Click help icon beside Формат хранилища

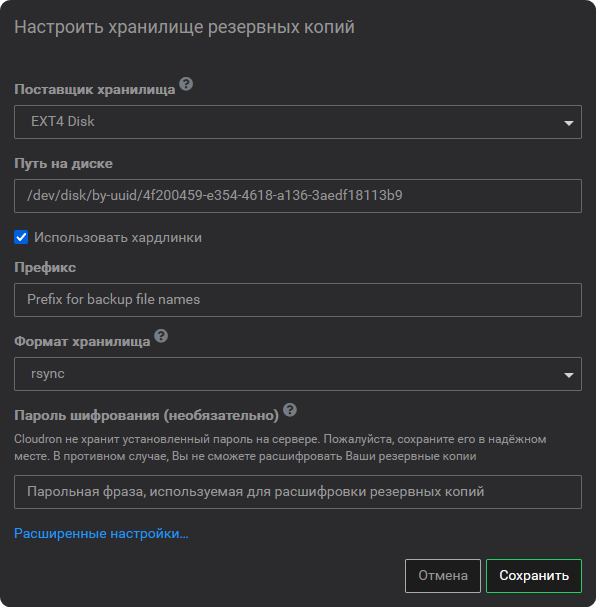tap(161, 336)
